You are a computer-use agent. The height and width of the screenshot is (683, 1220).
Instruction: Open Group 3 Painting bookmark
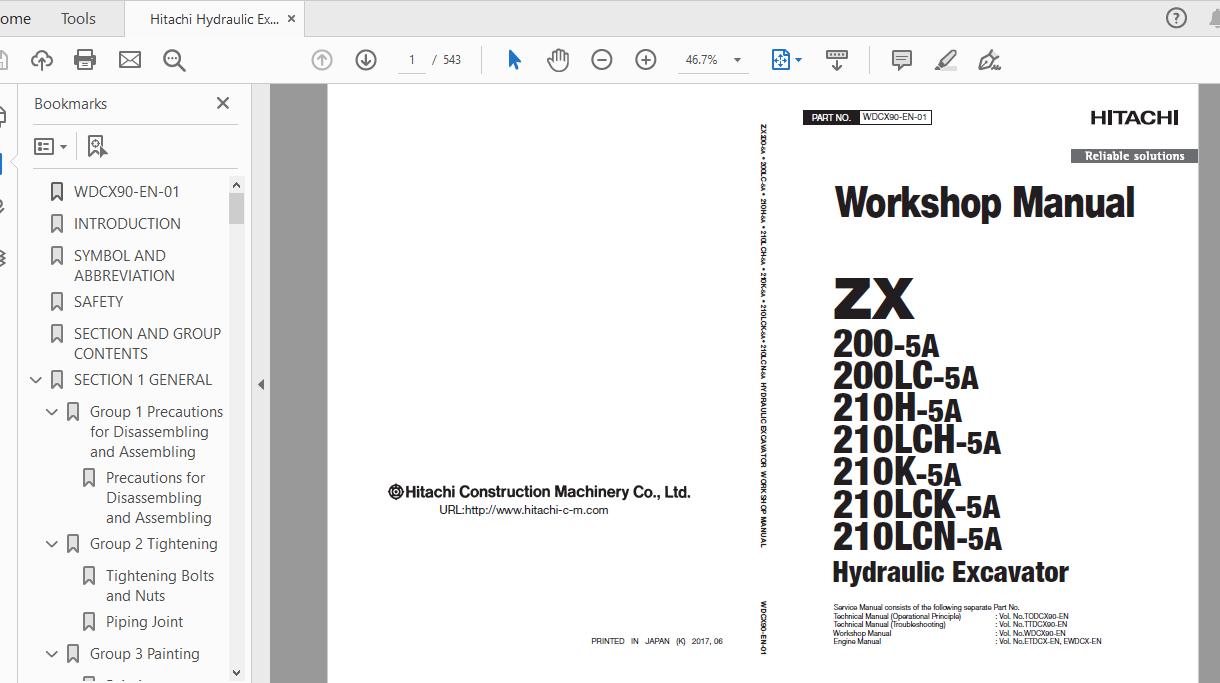(x=145, y=654)
